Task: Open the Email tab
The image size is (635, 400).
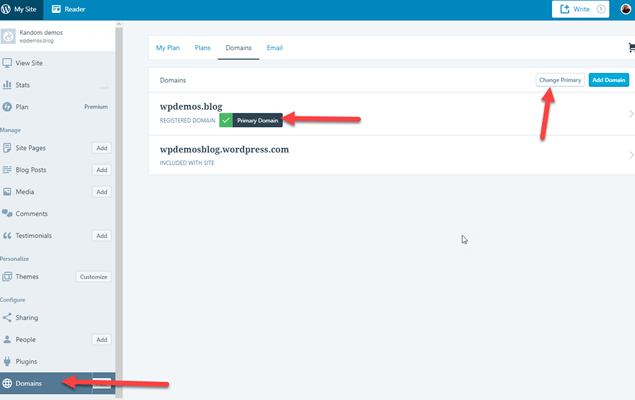Action: coord(275,48)
